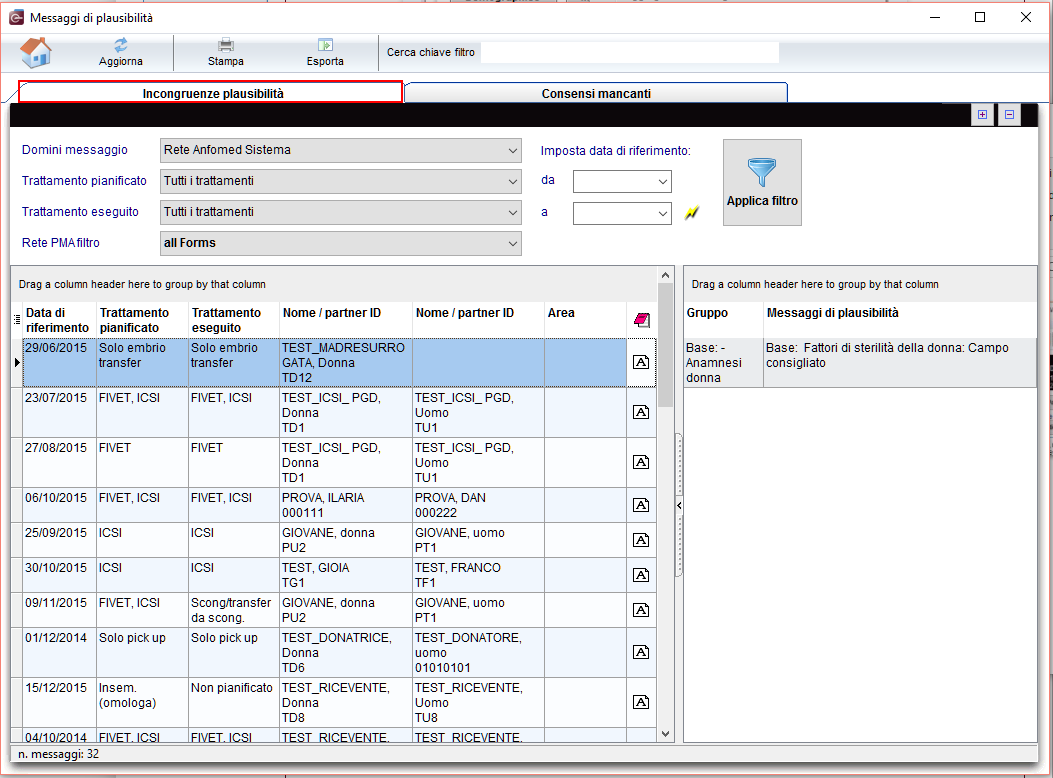Click the vertical scrollbar thumb of table
This screenshot has width=1053, height=778.
point(666,345)
